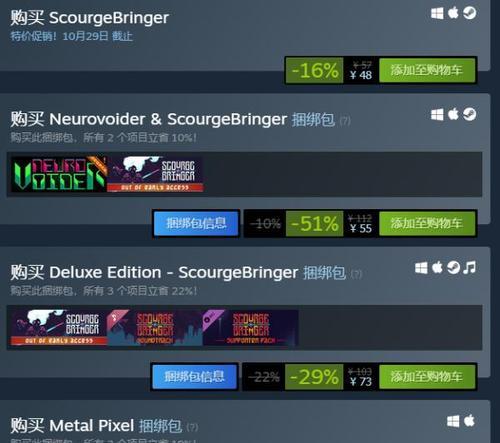500x443 pixels.
Task: Open the Neurovoider game thumbnail
Action: (x=59, y=174)
